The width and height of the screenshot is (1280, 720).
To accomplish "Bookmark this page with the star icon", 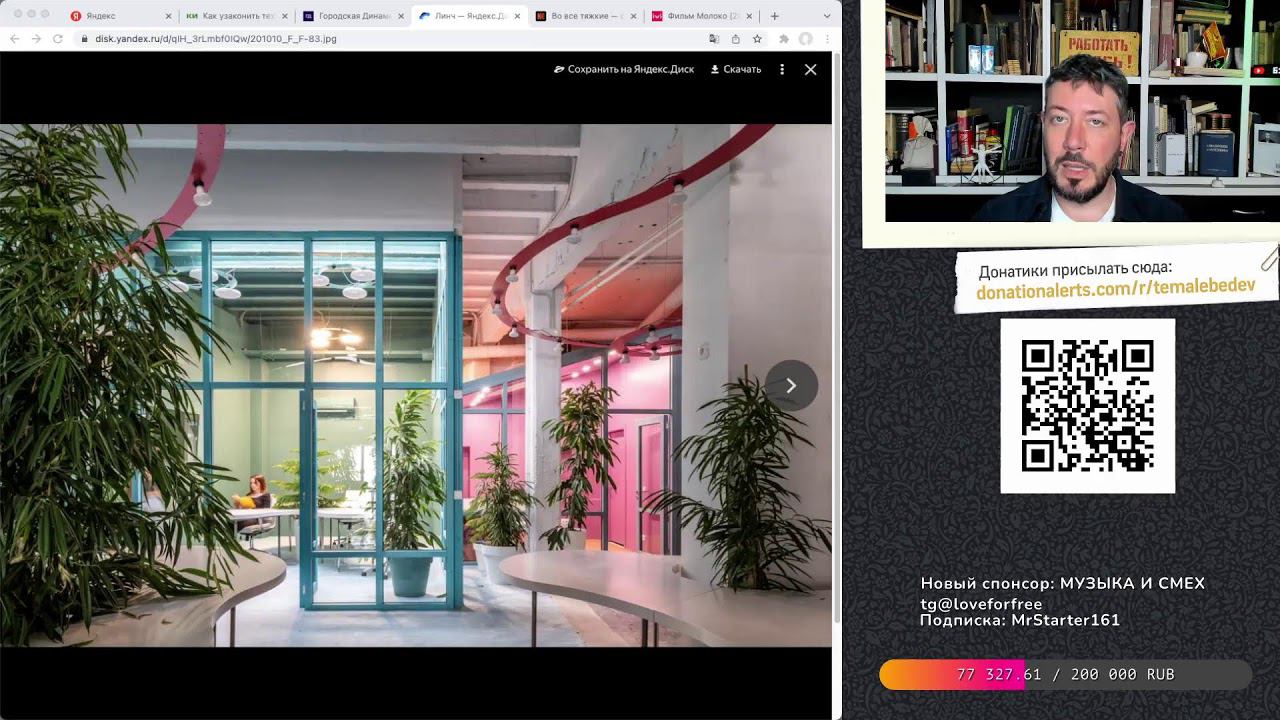I will tap(757, 39).
